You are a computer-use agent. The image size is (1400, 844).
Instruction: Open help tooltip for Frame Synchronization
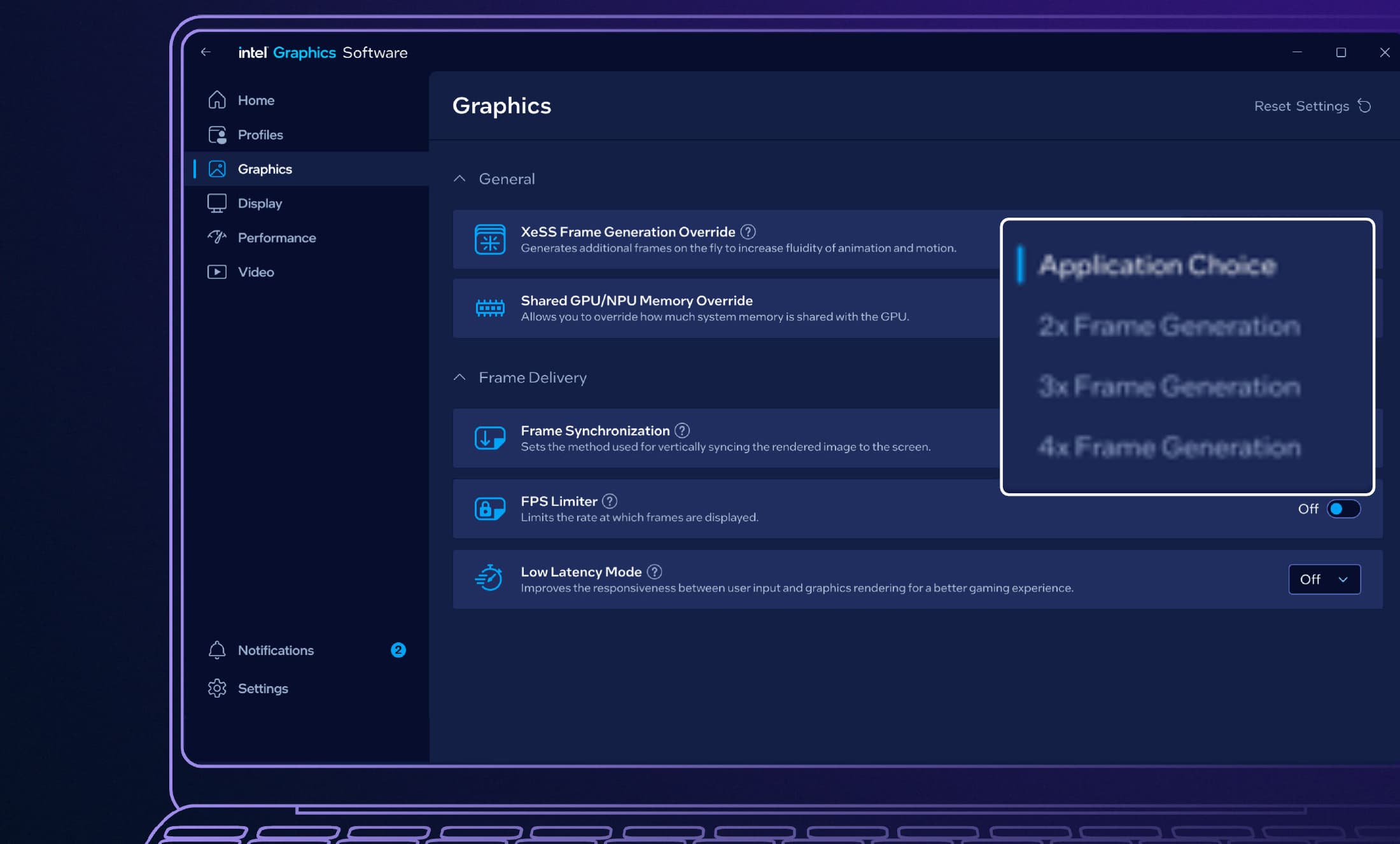click(x=682, y=430)
